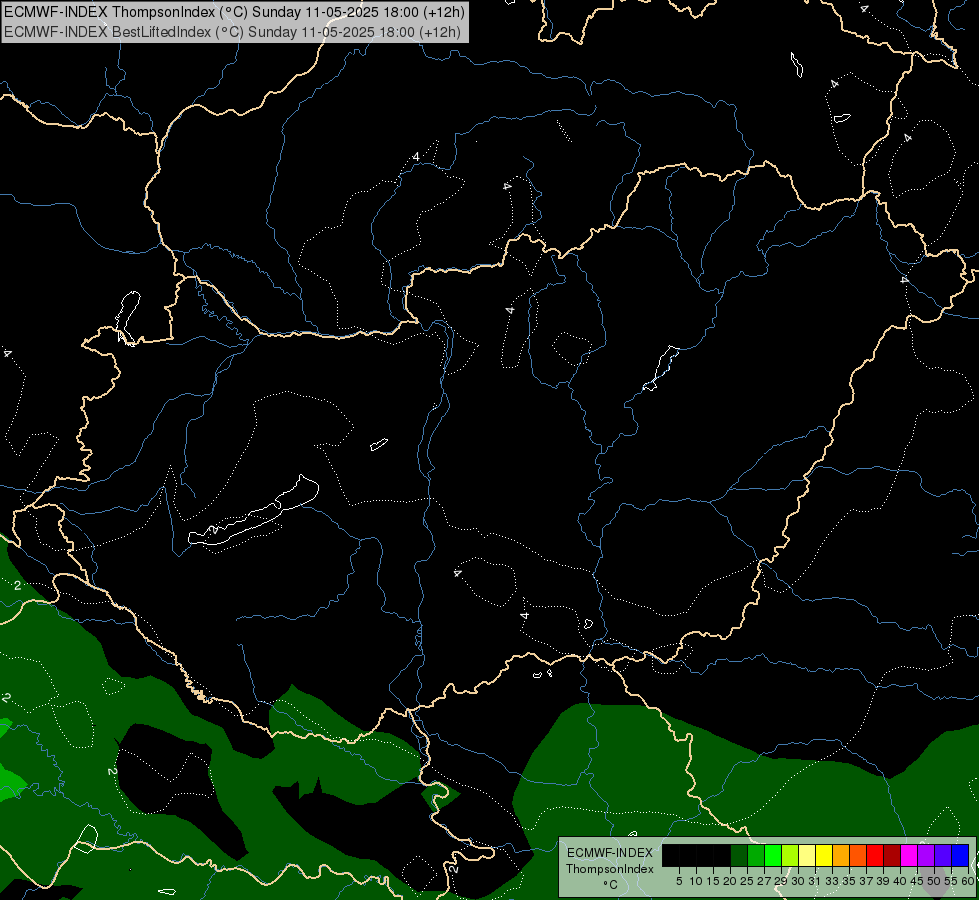This screenshot has height=900, width=979.
Task: Click the legend label ThompsonIndex
Action: click(610, 869)
